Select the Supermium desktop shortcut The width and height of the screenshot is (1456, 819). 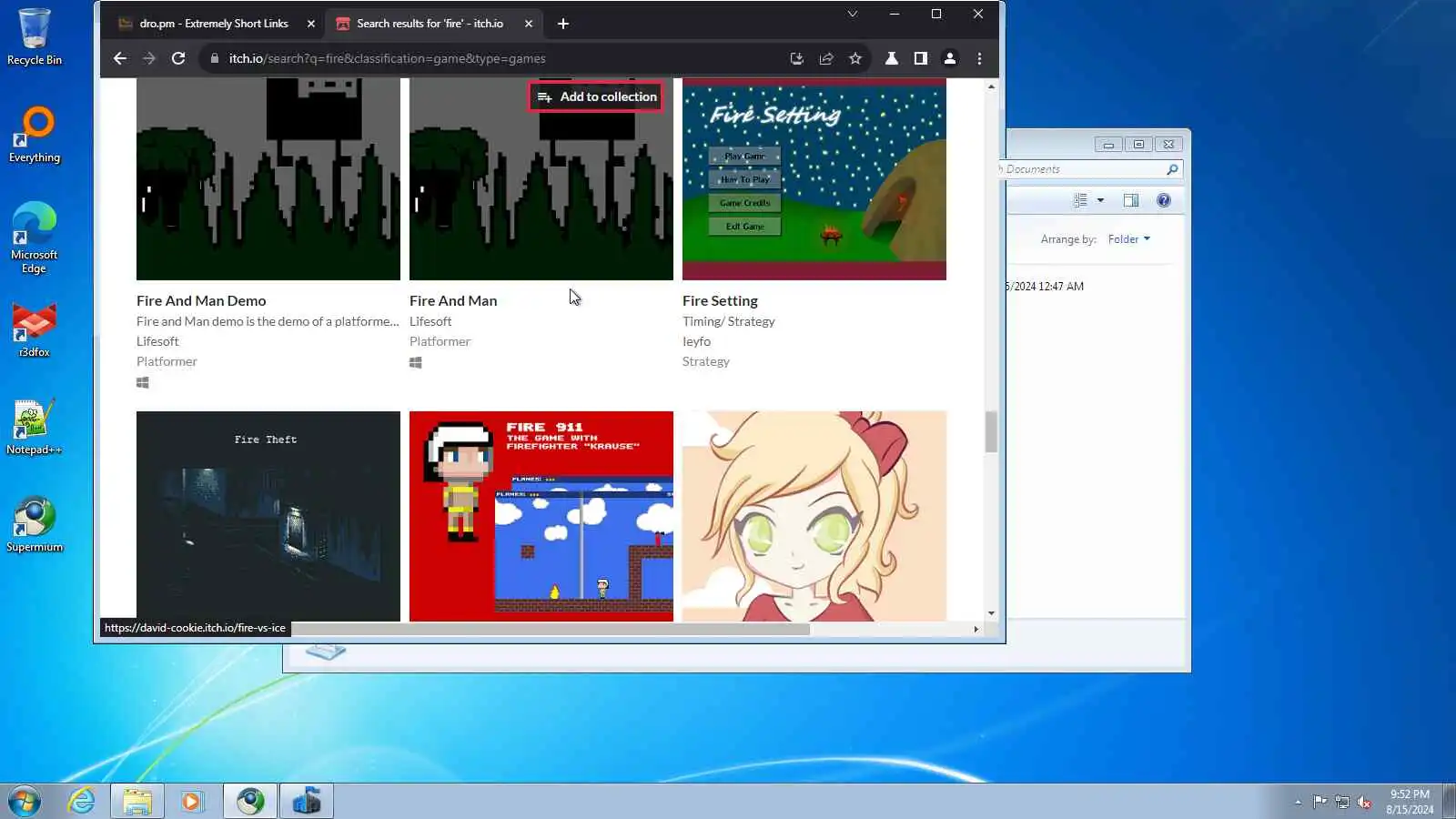pyautogui.click(x=35, y=524)
